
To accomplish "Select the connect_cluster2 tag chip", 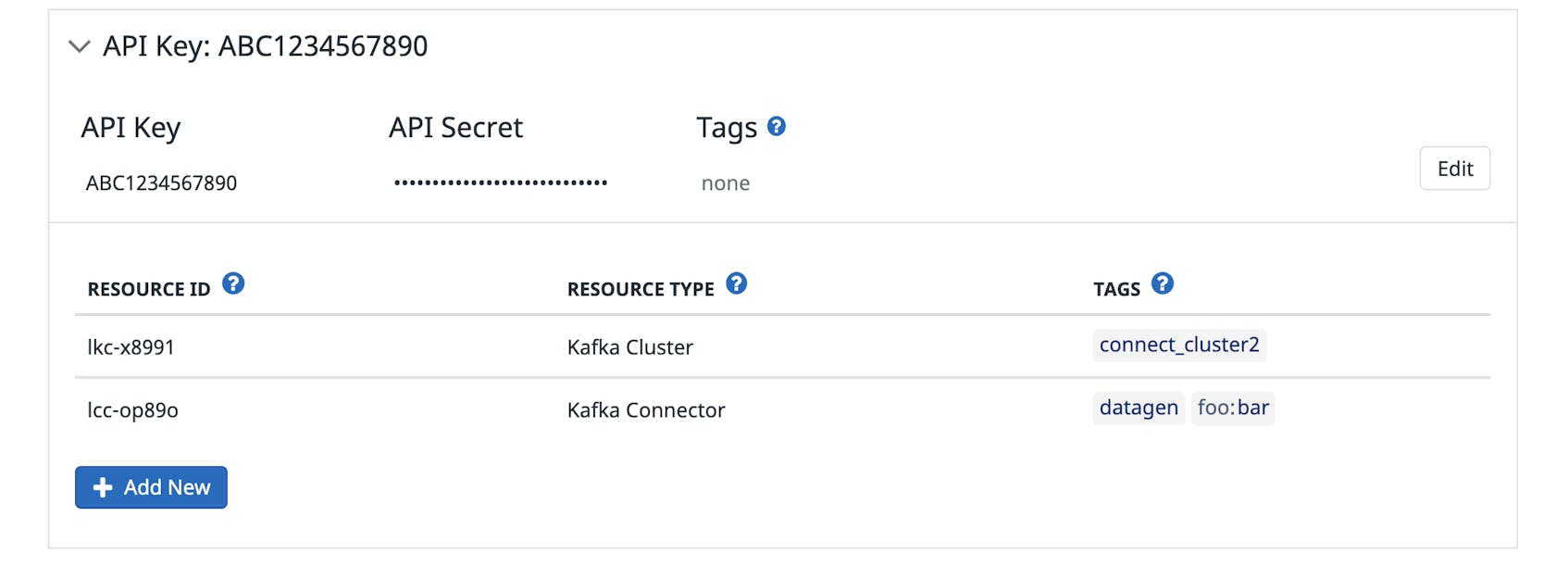I will pyautogui.click(x=1179, y=345).
